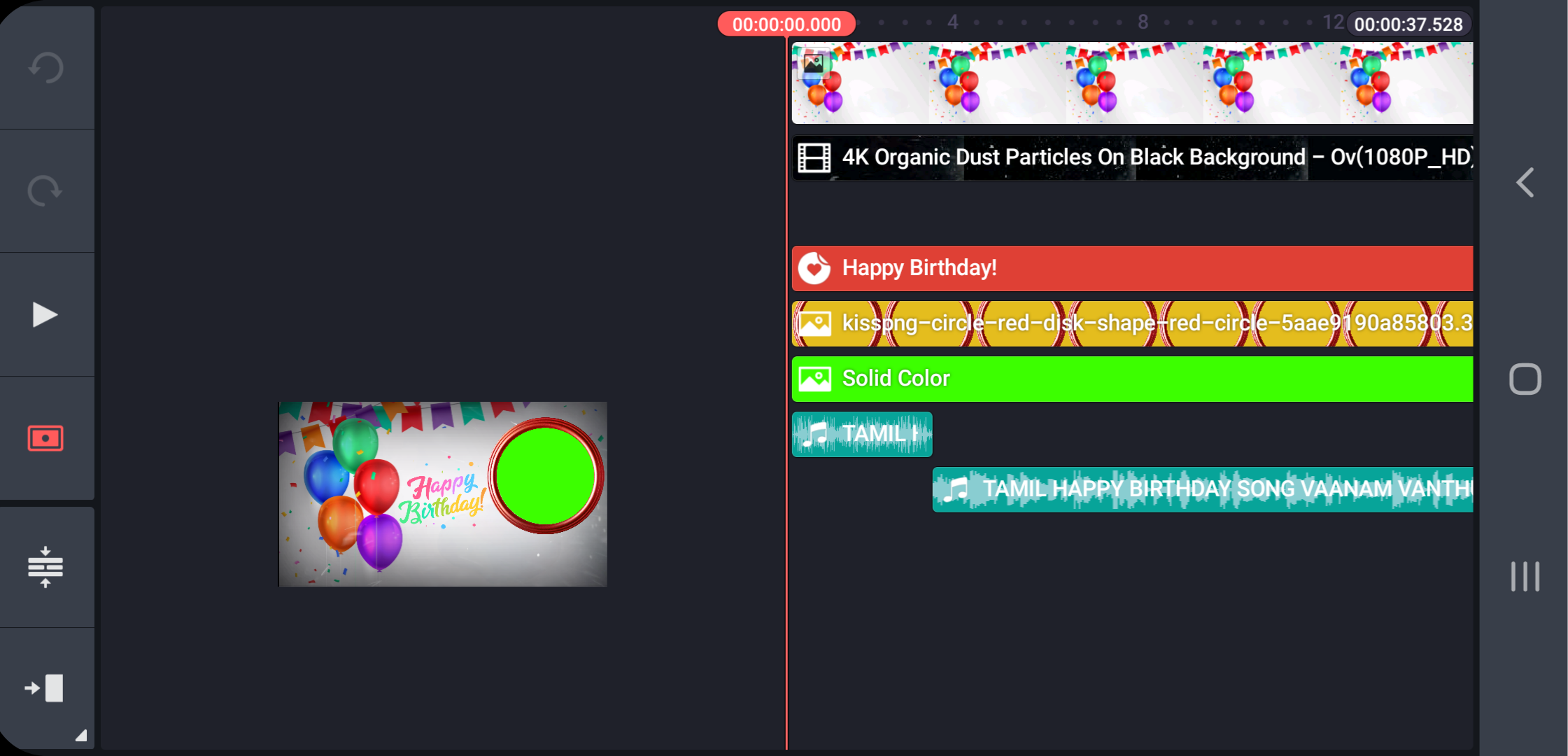Select the short TAMIL audio clip
The width and height of the screenshot is (1568, 756).
pyautogui.click(x=861, y=434)
